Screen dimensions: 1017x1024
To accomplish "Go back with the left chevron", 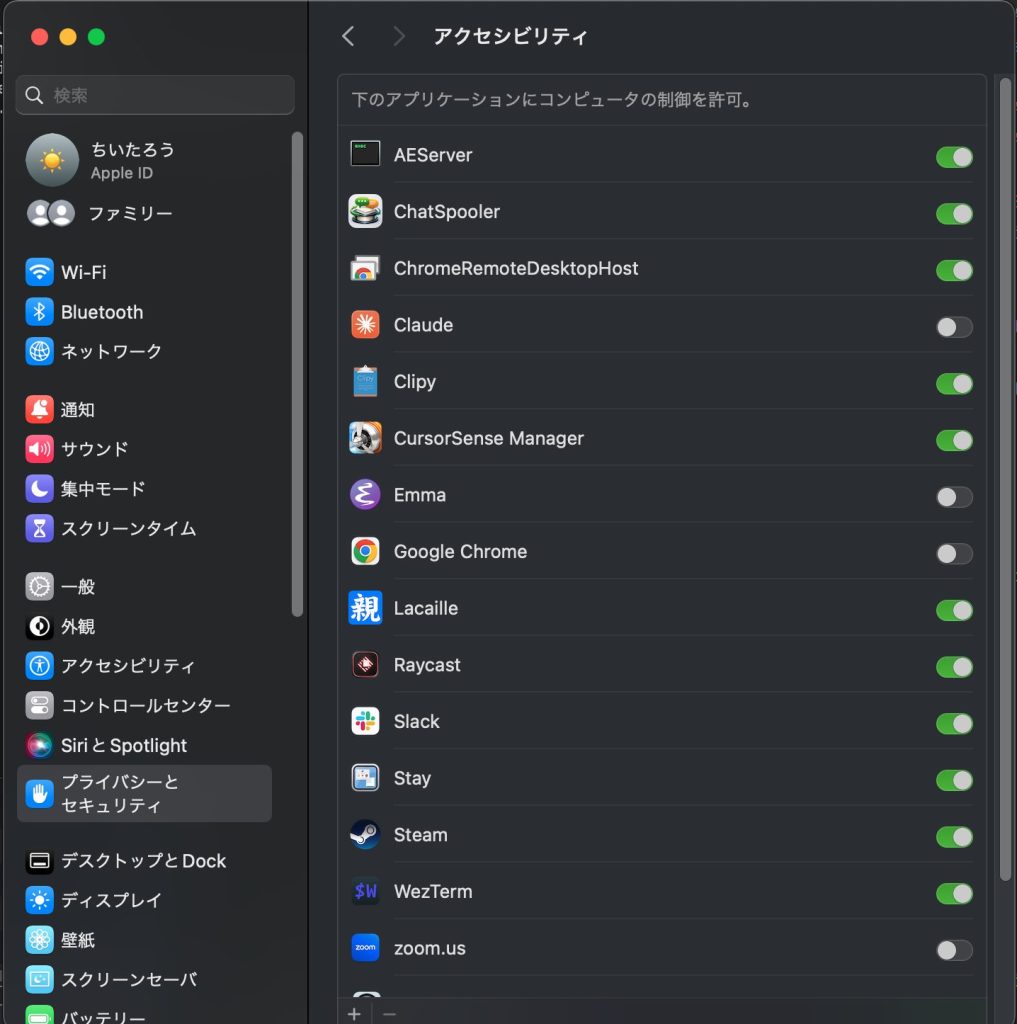I will click(349, 36).
